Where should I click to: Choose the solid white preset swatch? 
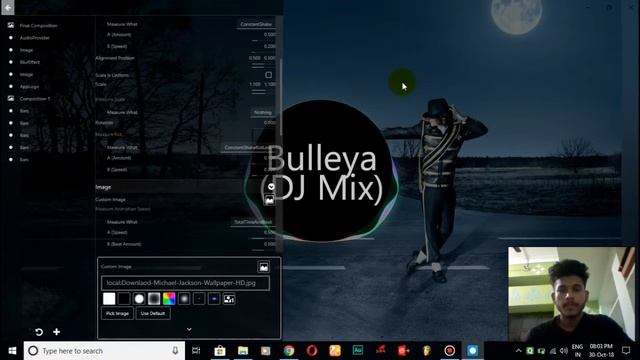[x=109, y=299]
